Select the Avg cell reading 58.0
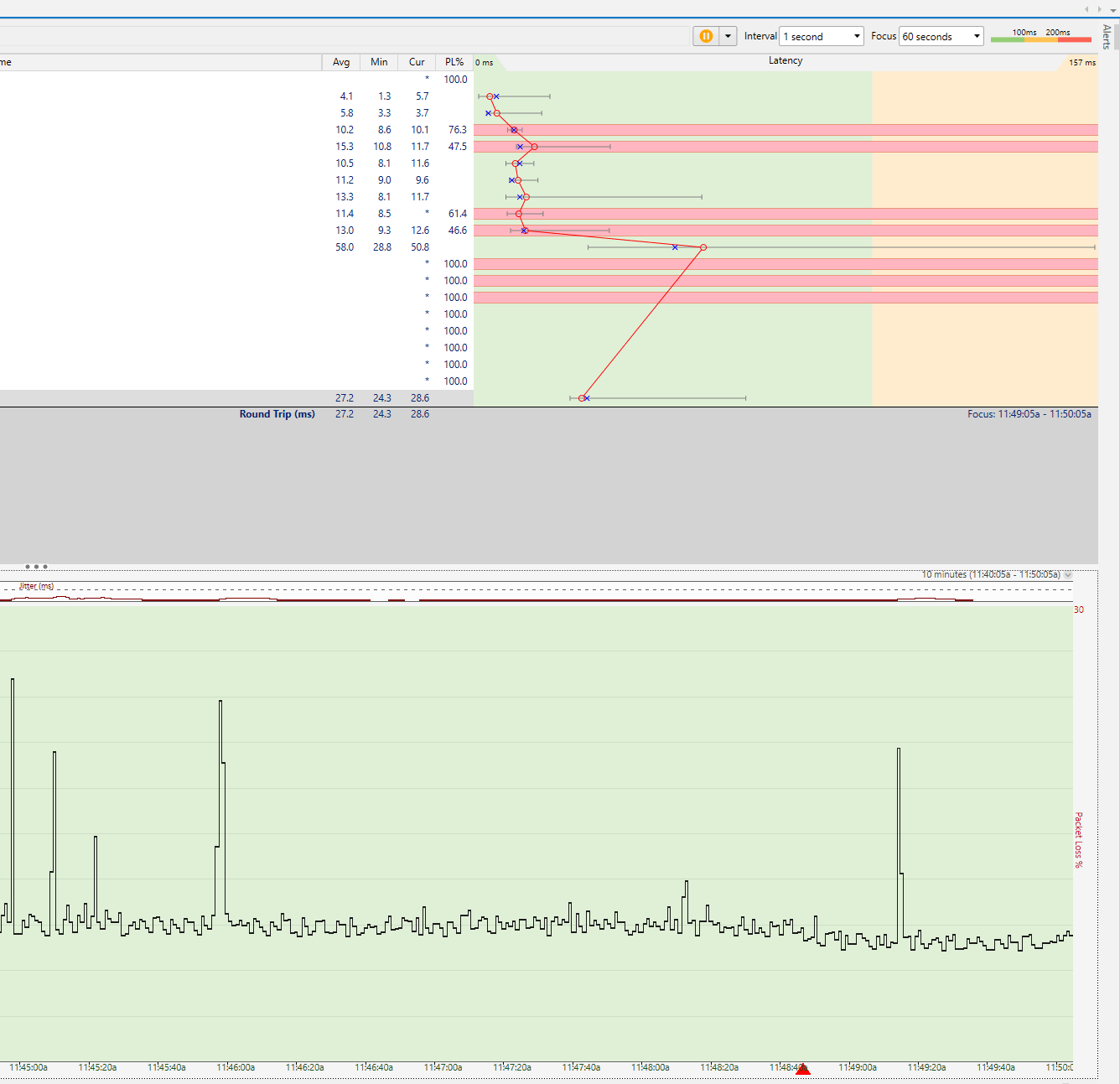Screen dimensions: 1120x1084 click(x=345, y=247)
